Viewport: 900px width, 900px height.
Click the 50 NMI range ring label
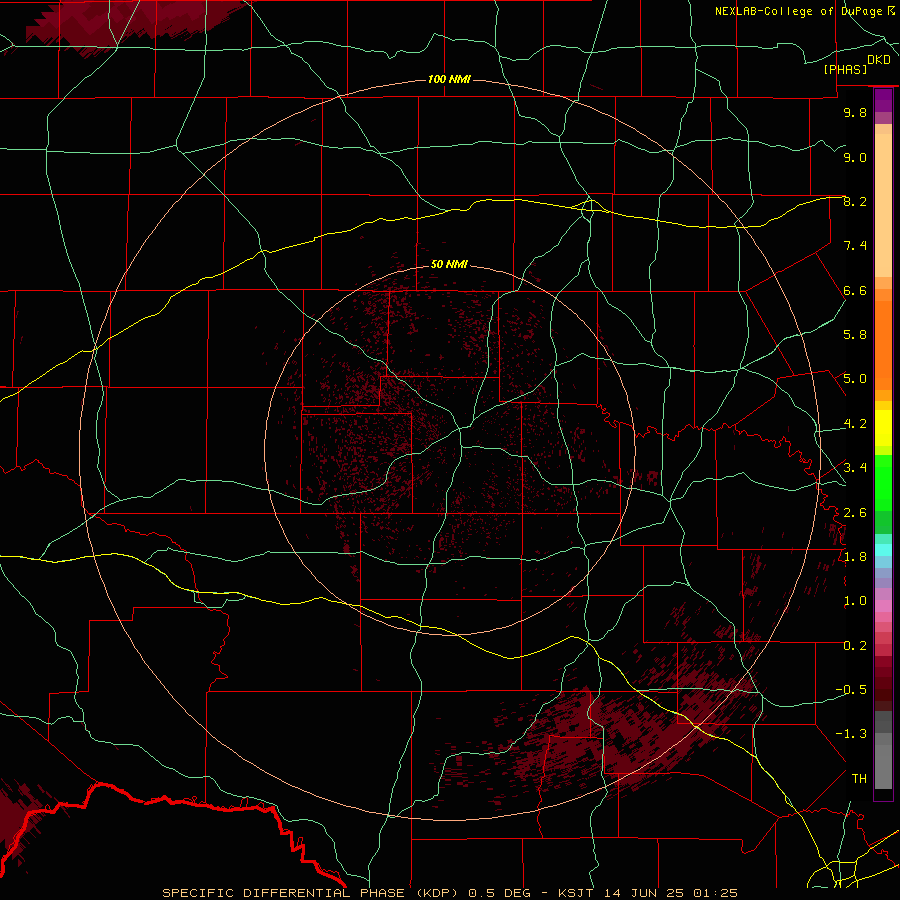click(449, 264)
